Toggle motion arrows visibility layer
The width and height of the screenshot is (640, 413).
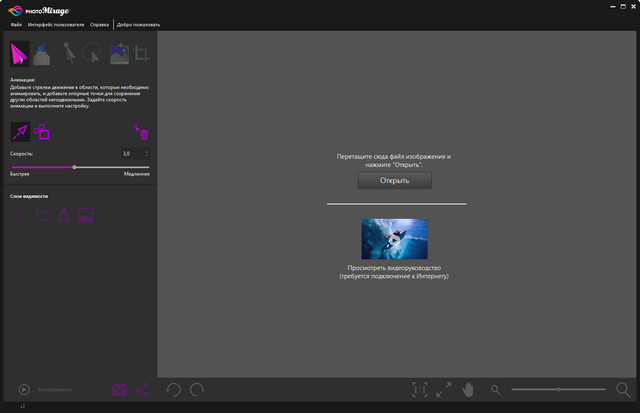tap(21, 214)
